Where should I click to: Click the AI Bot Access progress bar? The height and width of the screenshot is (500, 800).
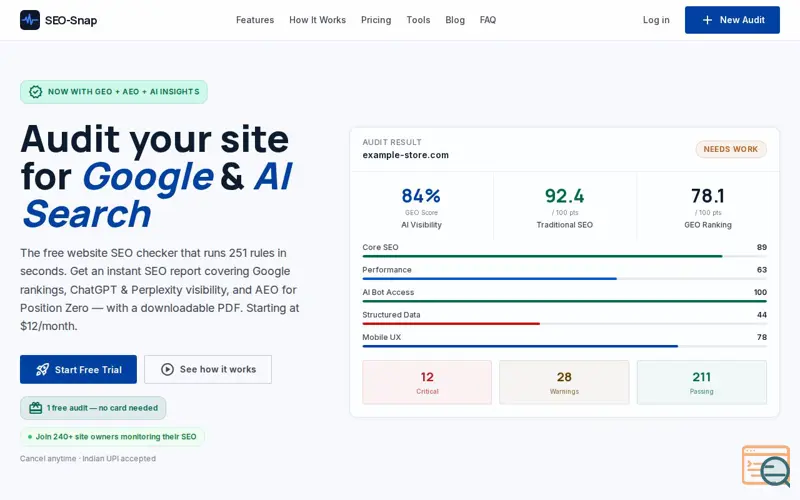point(564,301)
